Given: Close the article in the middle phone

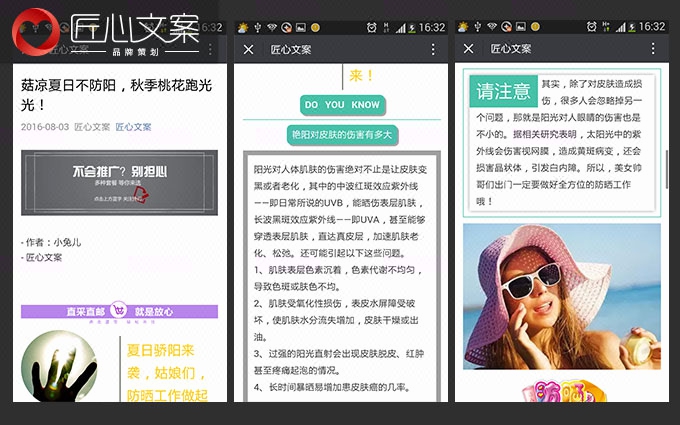Looking at the screenshot, I should [x=249, y=49].
